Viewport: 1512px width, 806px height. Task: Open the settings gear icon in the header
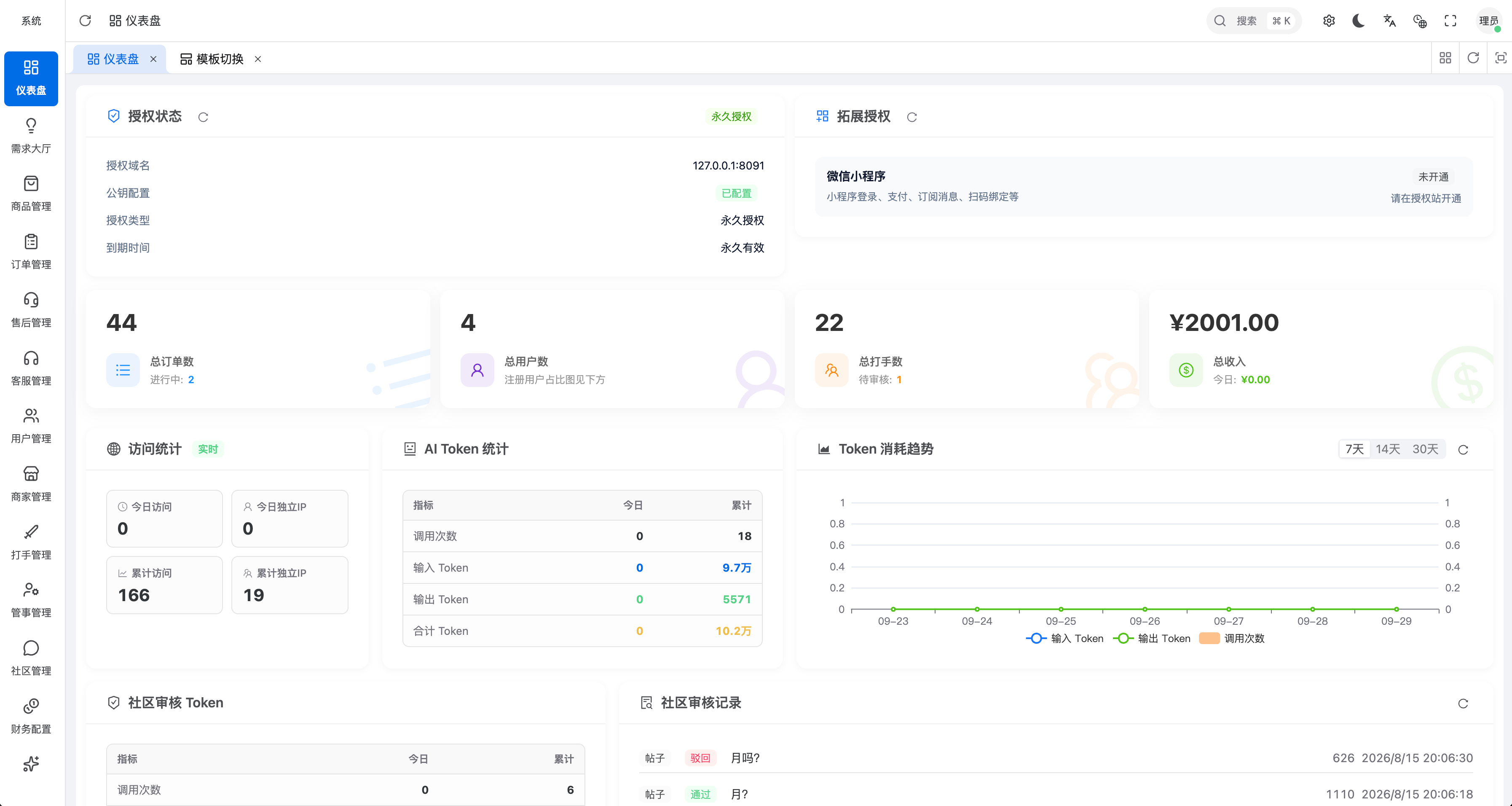click(x=1329, y=21)
